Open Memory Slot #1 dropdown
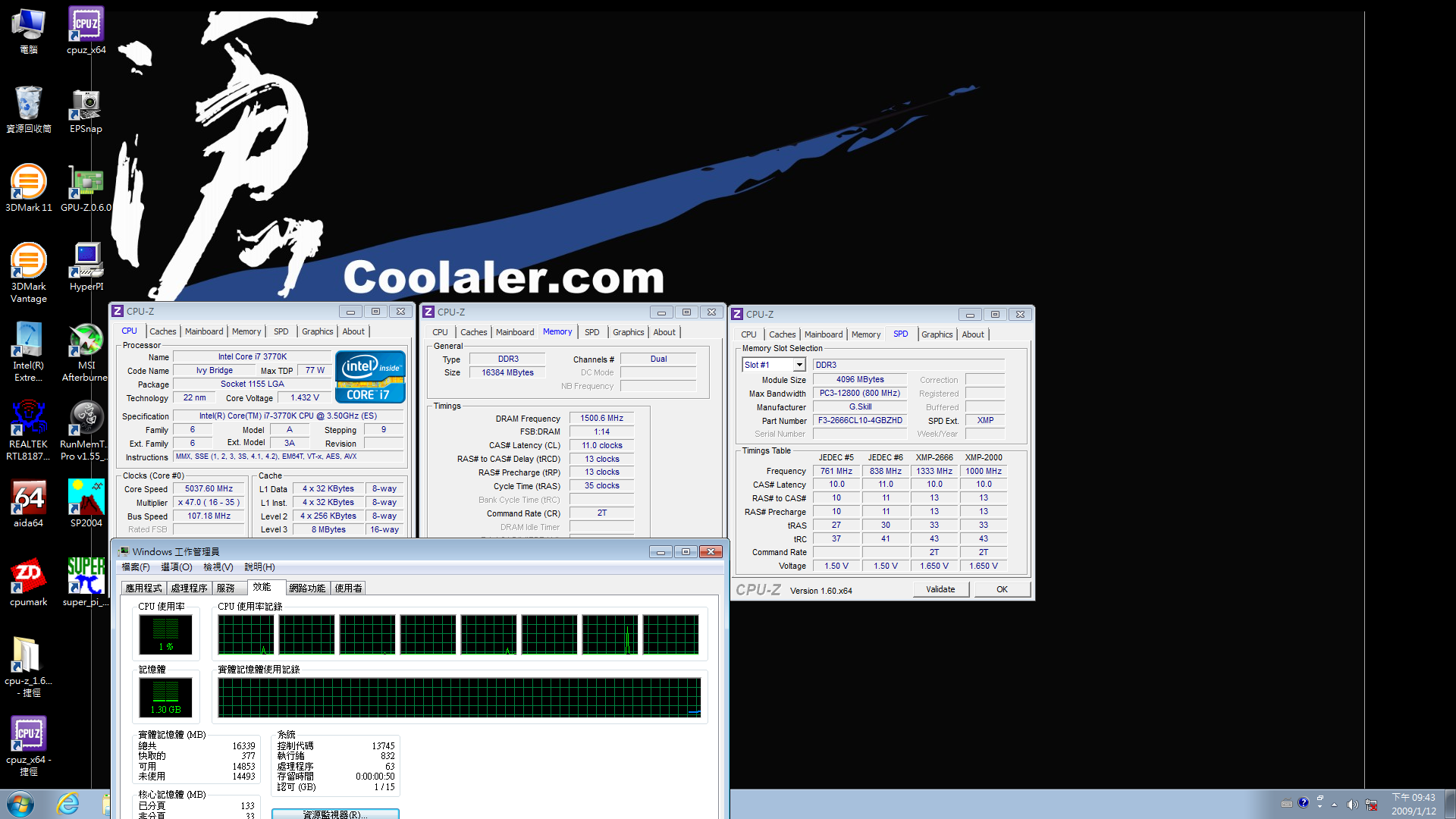This screenshot has height=819, width=1456. tap(799, 365)
